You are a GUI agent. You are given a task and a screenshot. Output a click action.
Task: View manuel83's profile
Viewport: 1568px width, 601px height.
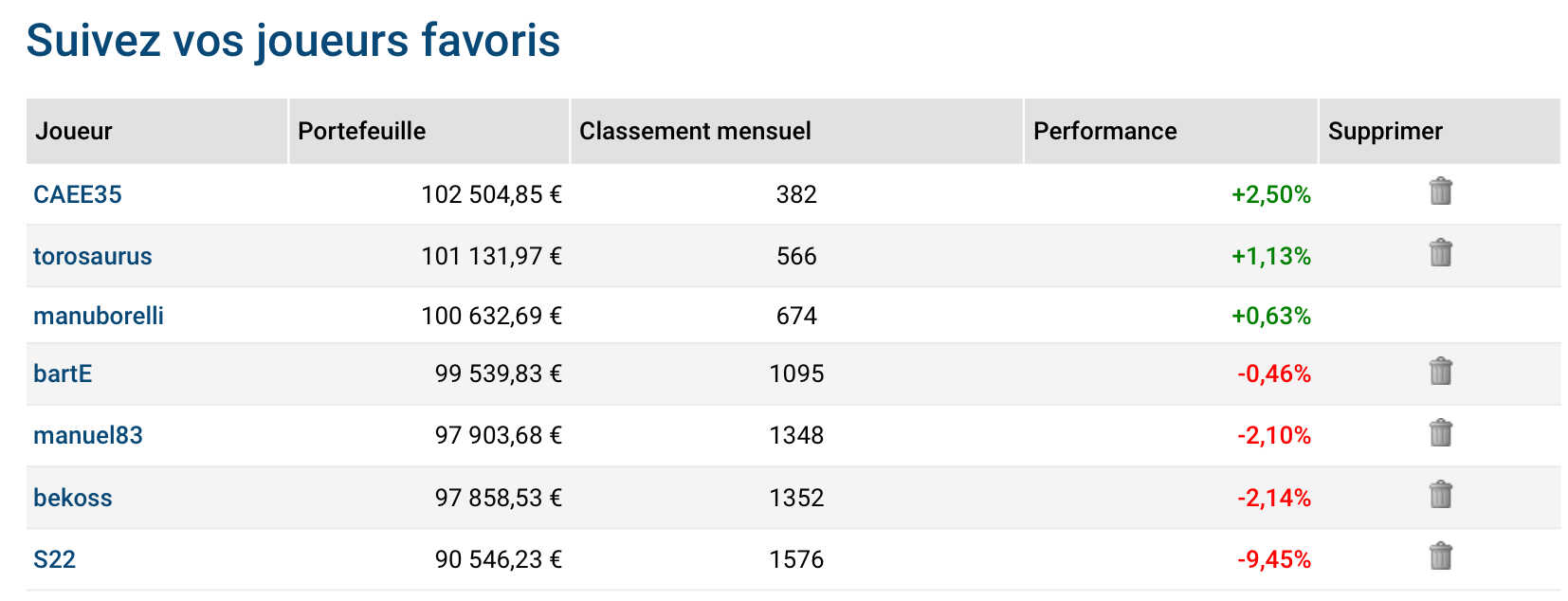88,435
